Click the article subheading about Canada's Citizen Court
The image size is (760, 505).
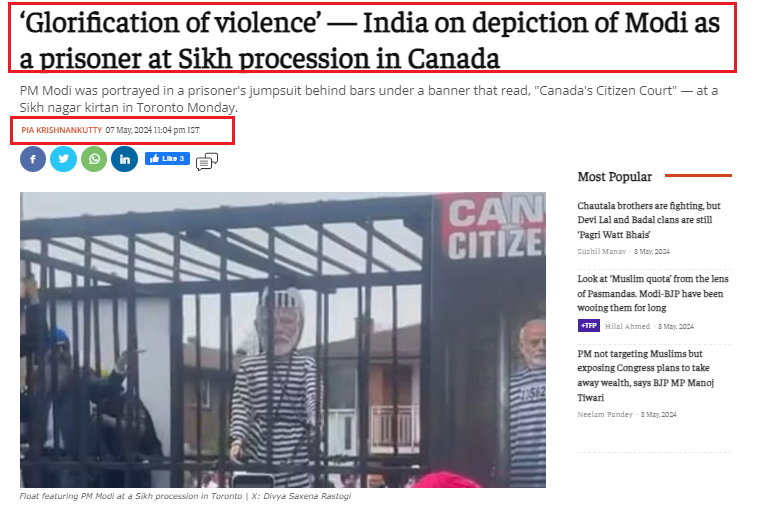[368, 99]
